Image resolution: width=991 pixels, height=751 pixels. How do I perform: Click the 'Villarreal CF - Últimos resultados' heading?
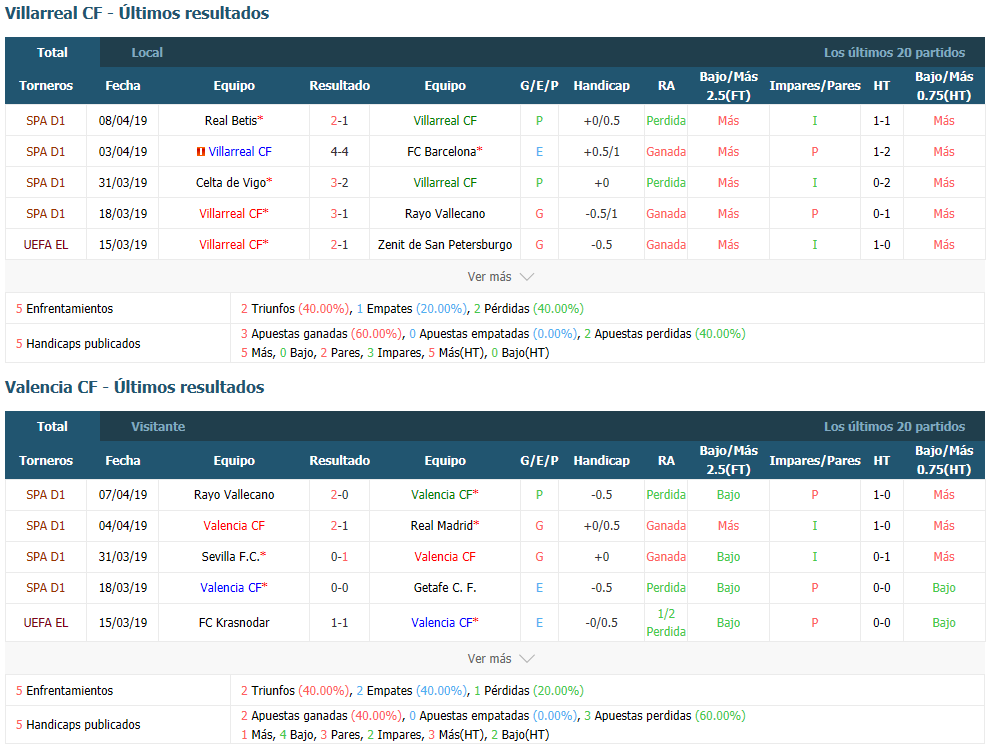click(x=137, y=13)
